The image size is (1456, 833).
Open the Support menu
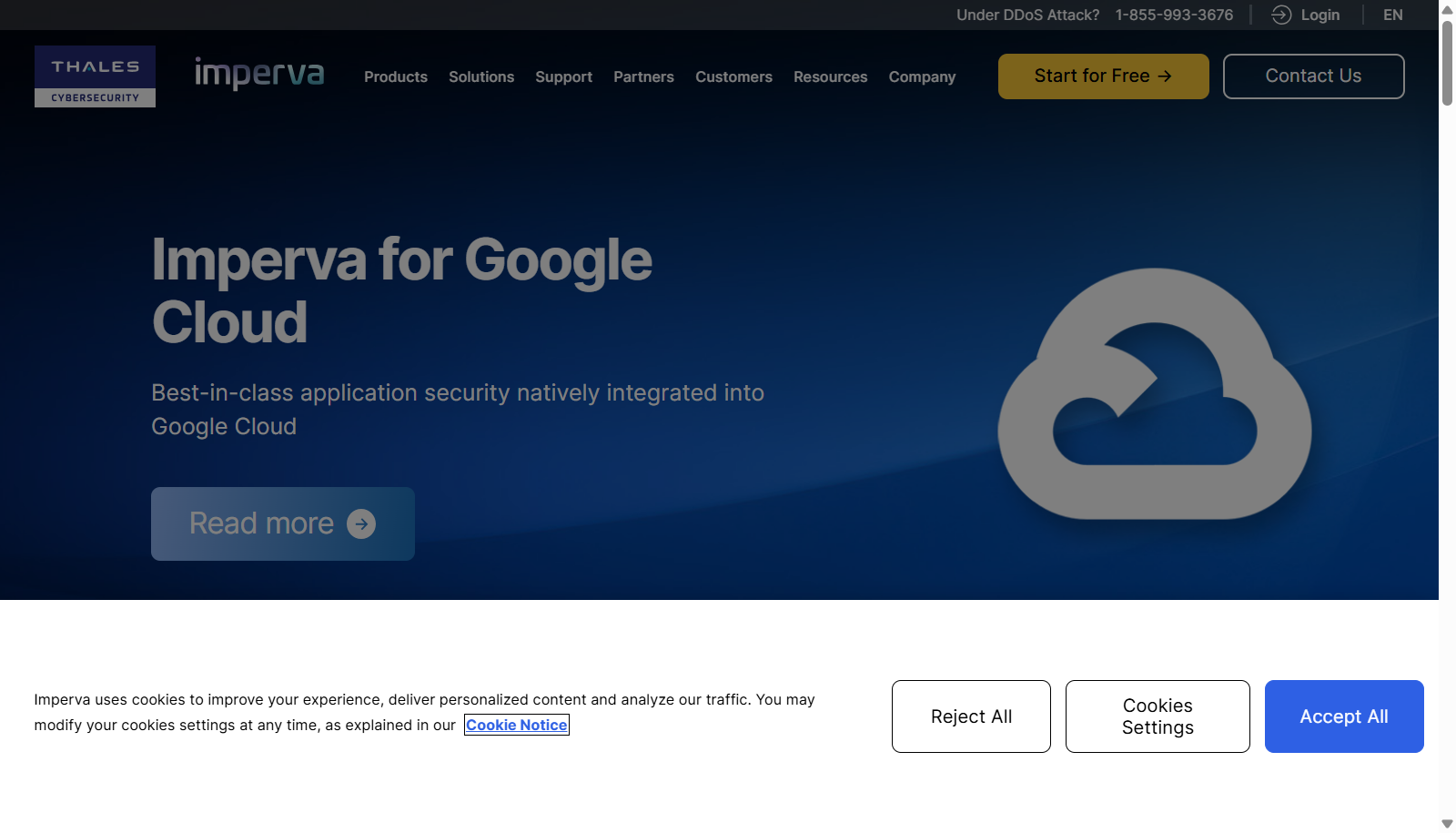tap(563, 77)
